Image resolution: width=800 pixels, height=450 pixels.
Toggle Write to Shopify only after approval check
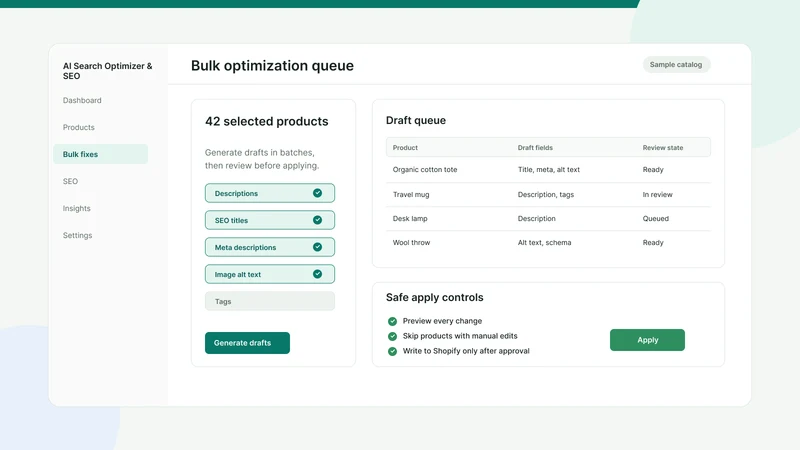pos(392,351)
